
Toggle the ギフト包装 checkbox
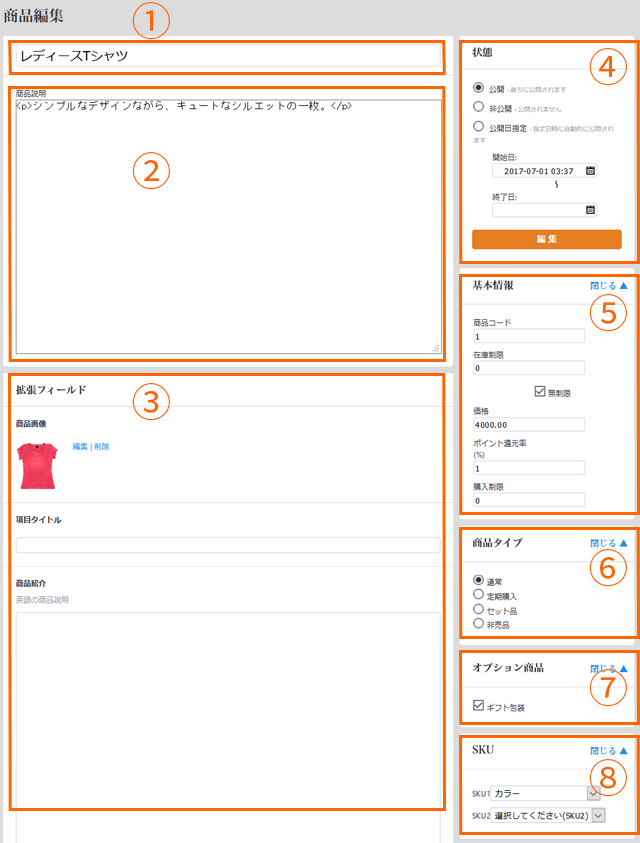(x=479, y=706)
